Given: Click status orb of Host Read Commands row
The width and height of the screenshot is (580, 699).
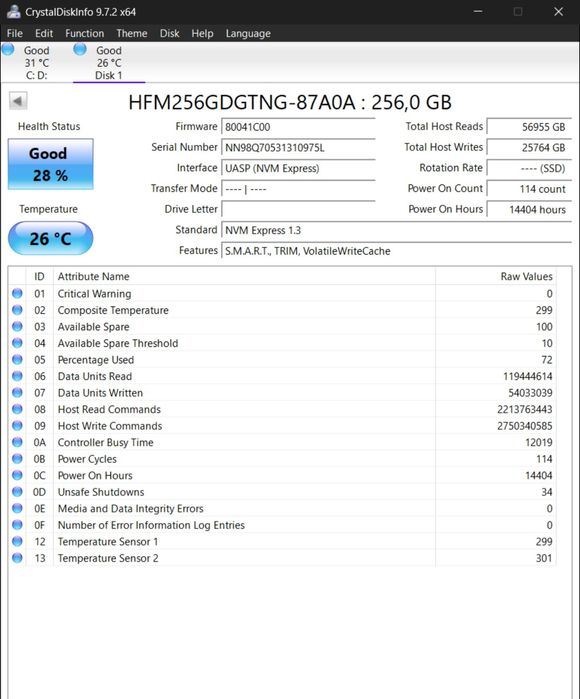Looking at the screenshot, I should click(x=17, y=409).
